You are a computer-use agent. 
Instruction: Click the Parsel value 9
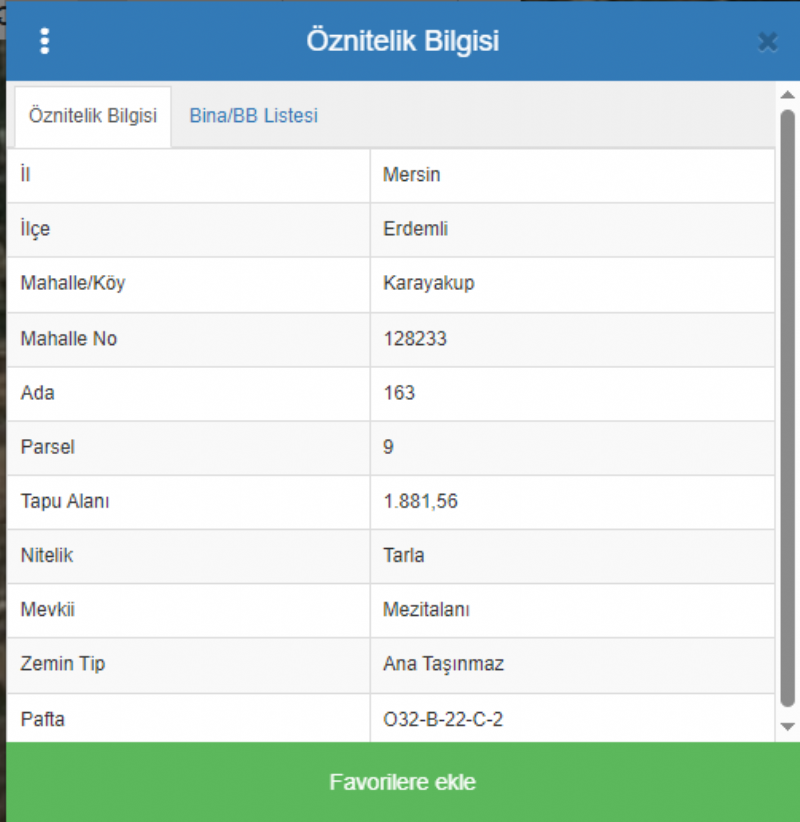(388, 447)
